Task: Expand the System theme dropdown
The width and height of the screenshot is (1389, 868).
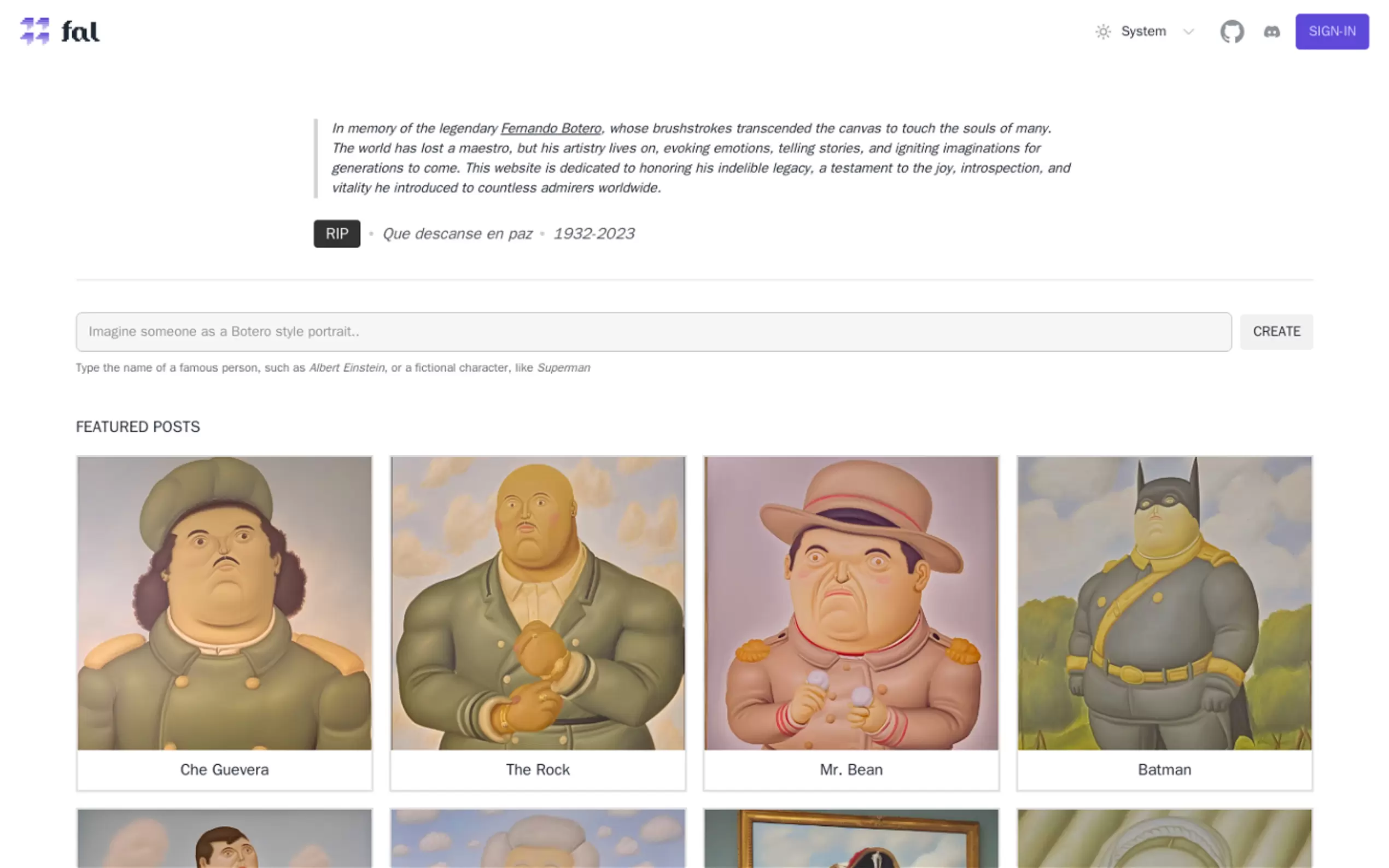Action: click(x=1143, y=32)
